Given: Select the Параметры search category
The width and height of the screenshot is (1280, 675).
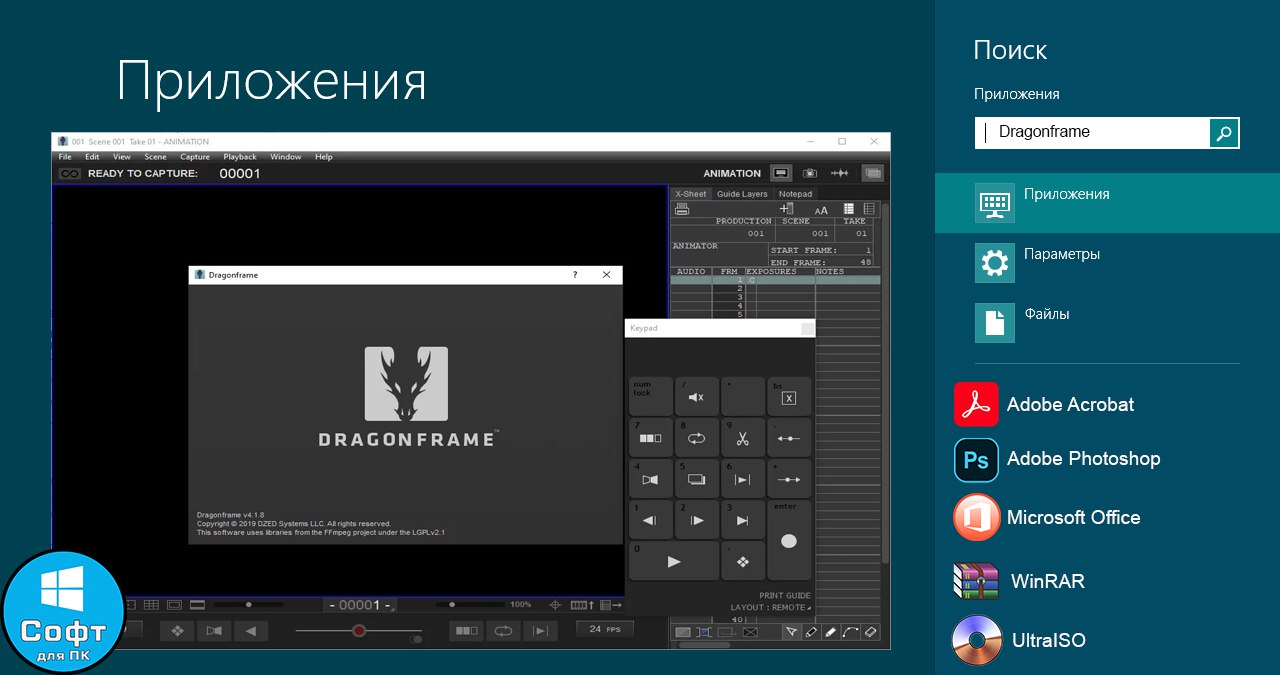Looking at the screenshot, I should [1107, 263].
